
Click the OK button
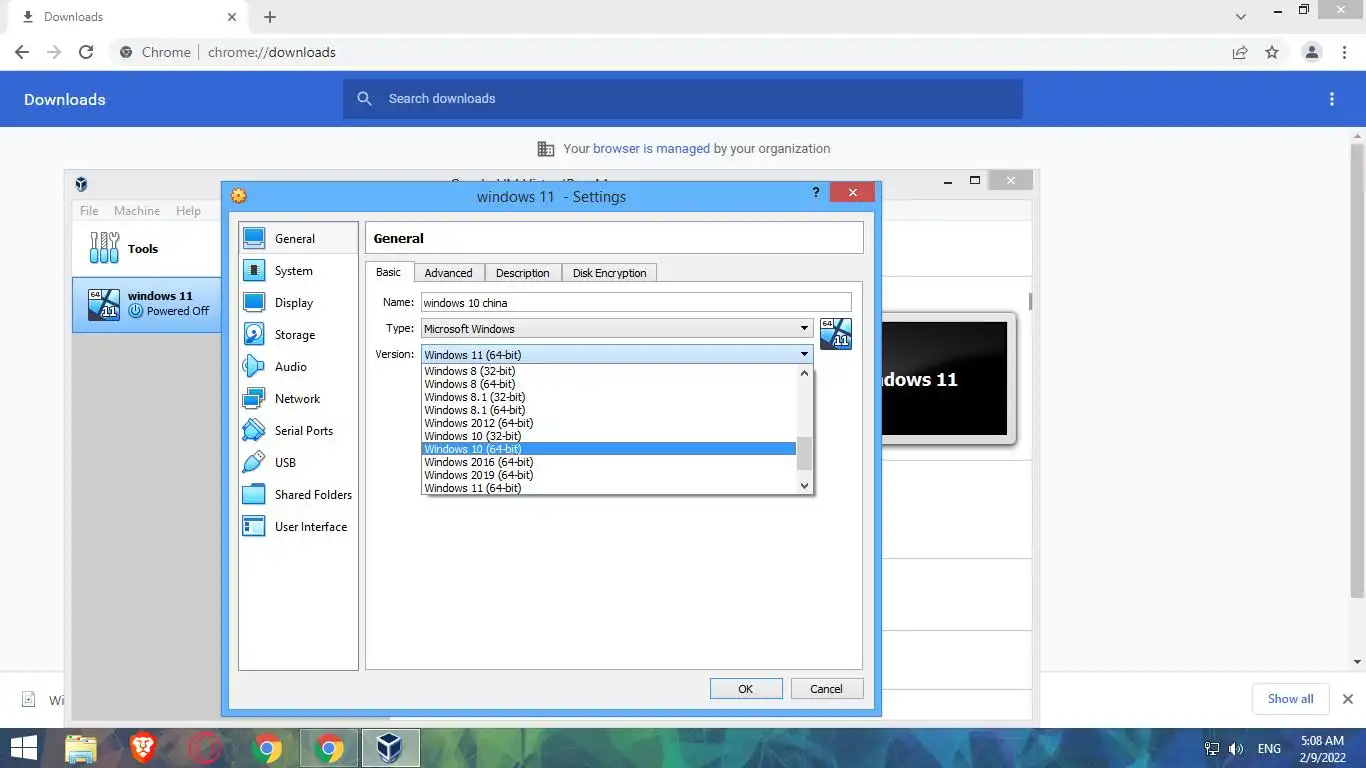tap(745, 689)
